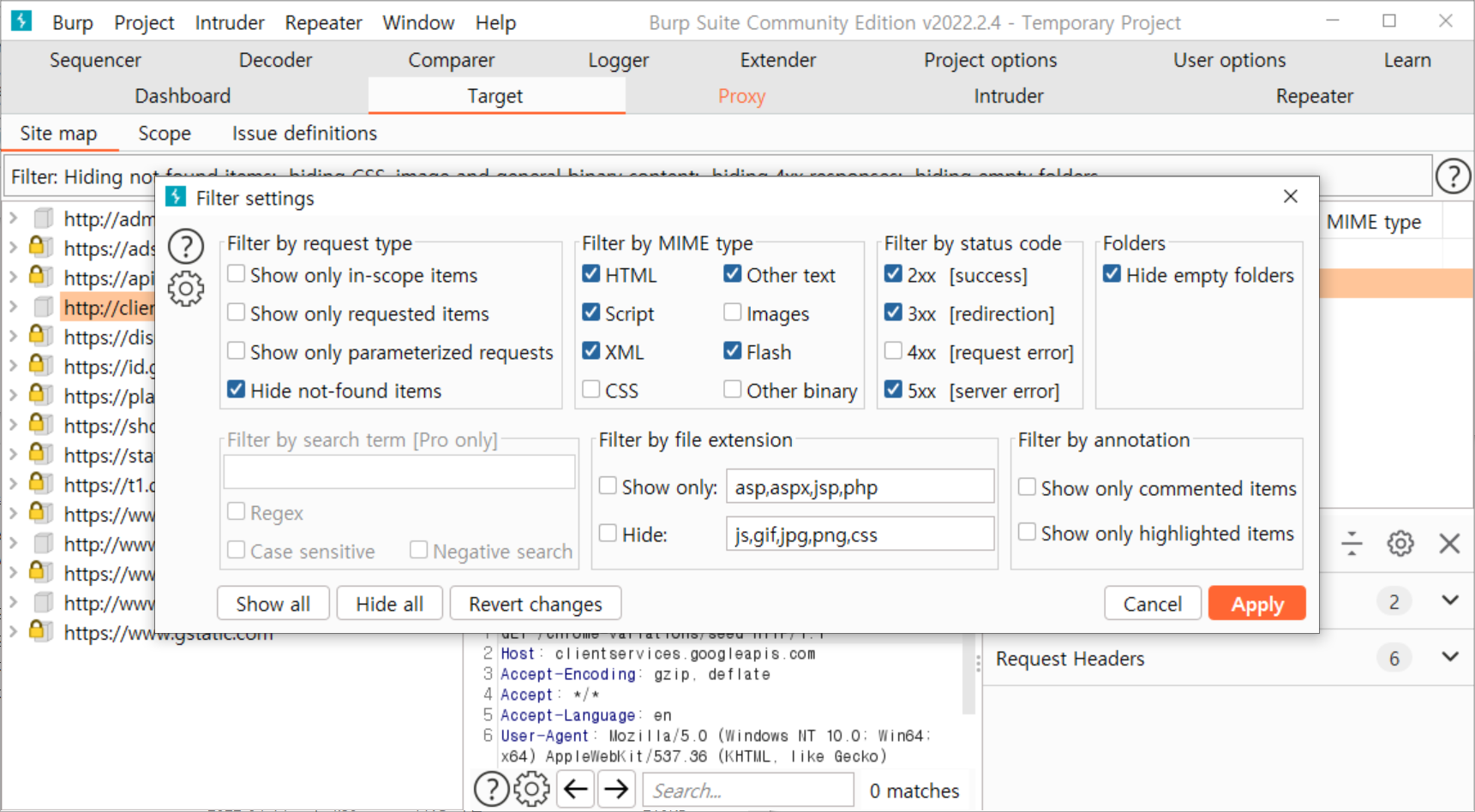Apply the filter settings
Image resolution: width=1475 pixels, height=812 pixels.
point(1257,604)
